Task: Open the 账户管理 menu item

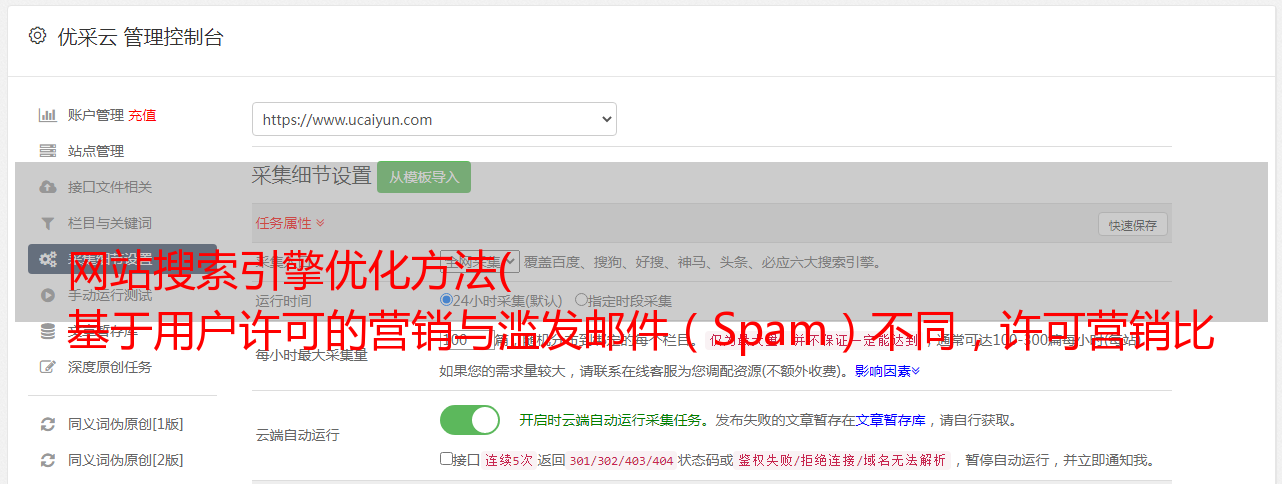Action: (x=96, y=115)
